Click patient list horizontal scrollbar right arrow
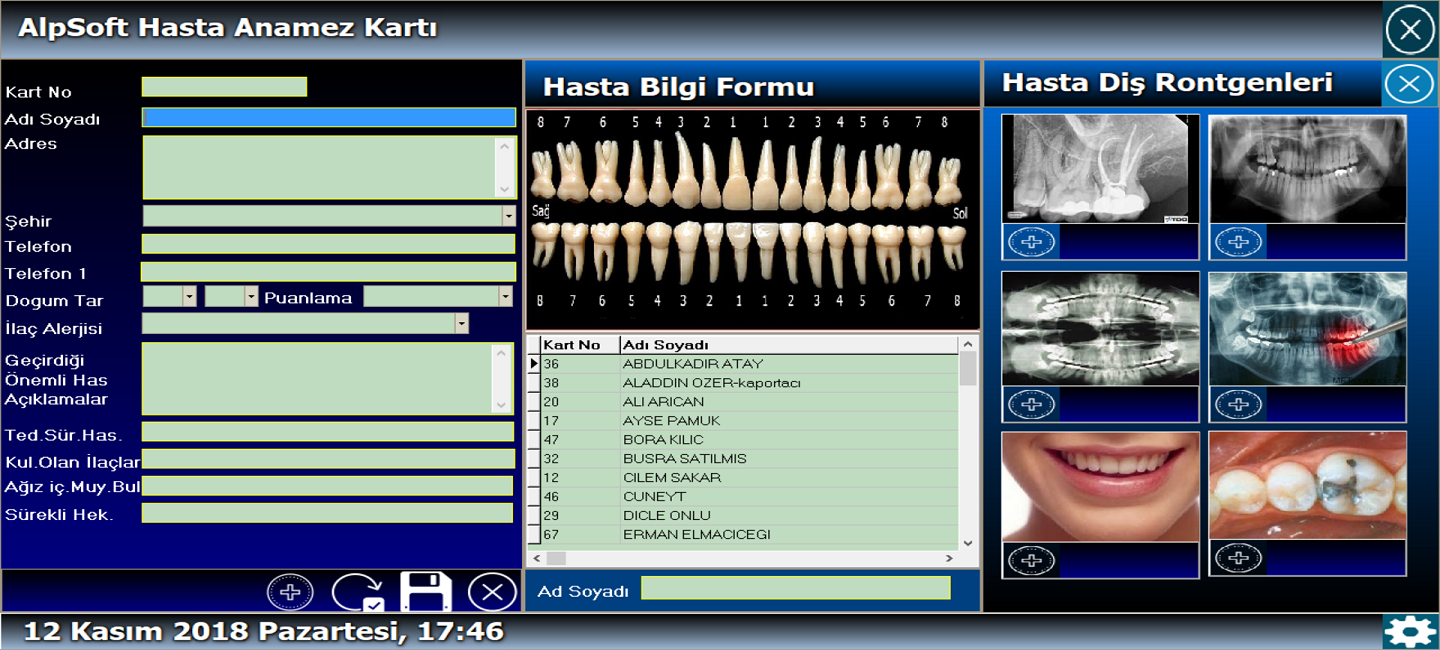1440x650 pixels. [x=950, y=558]
